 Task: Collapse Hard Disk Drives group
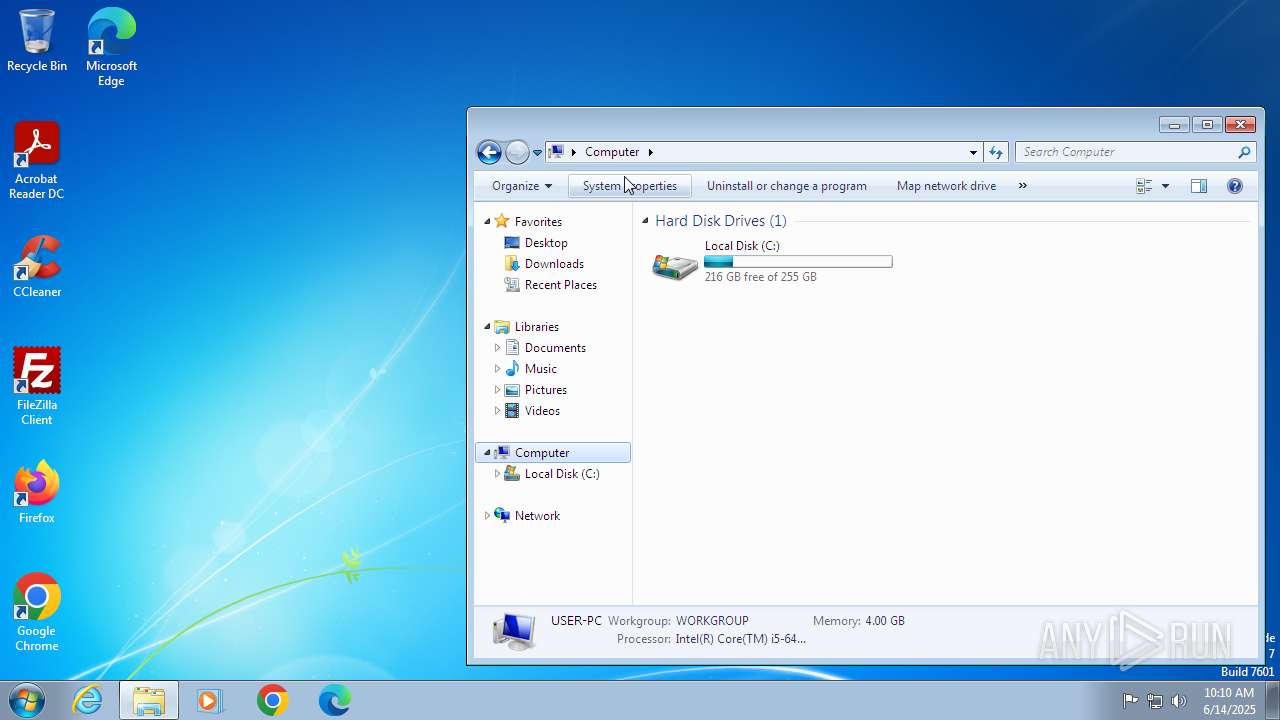coord(645,221)
